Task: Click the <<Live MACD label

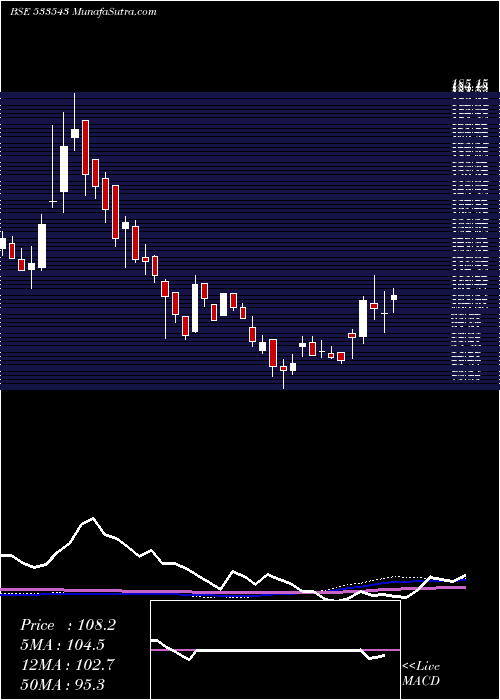Action: point(421,673)
